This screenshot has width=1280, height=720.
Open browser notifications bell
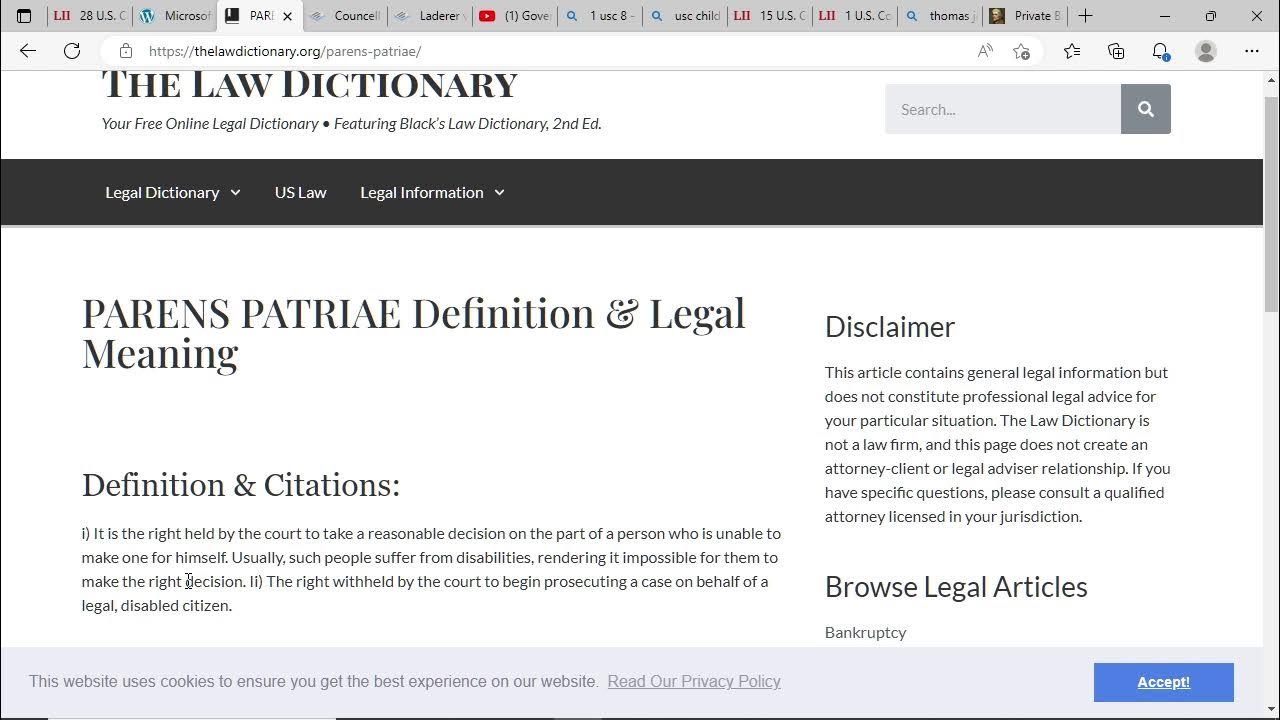[1160, 51]
